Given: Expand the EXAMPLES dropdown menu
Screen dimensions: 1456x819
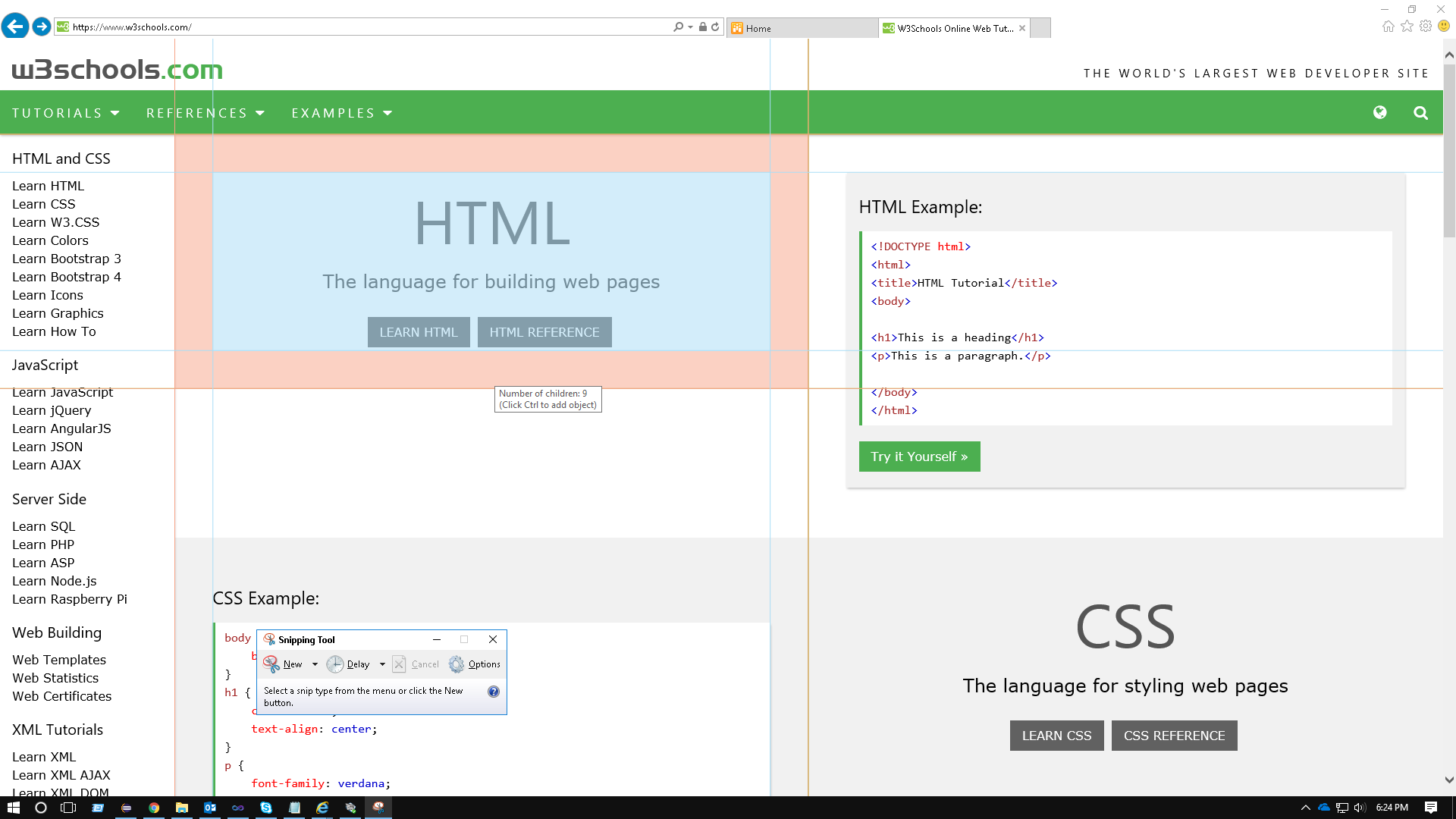Looking at the screenshot, I should pyautogui.click(x=342, y=113).
